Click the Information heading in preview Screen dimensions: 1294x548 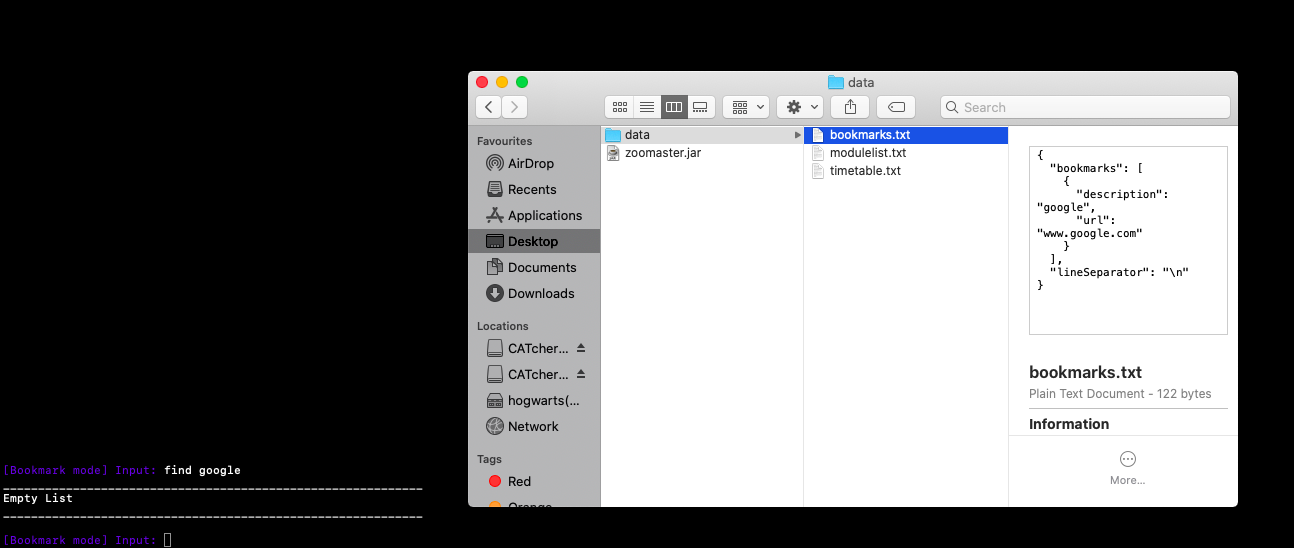[1069, 424]
